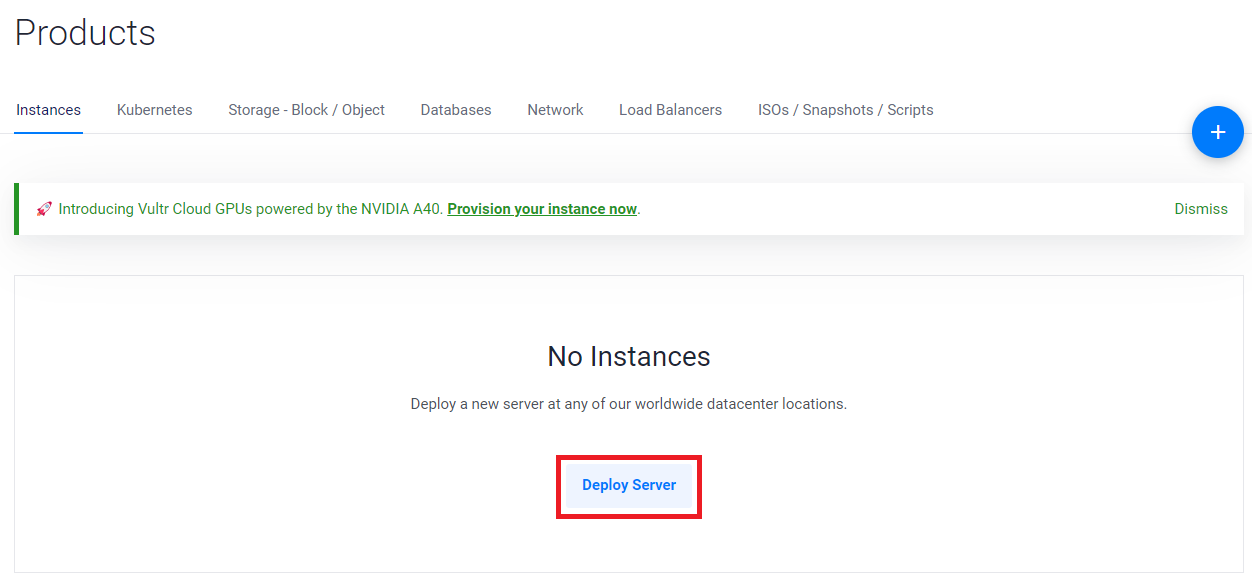Image resolution: width=1252 pixels, height=580 pixels.
Task: Dismiss the Cloud GPU announcement banner
Action: coord(1201,209)
